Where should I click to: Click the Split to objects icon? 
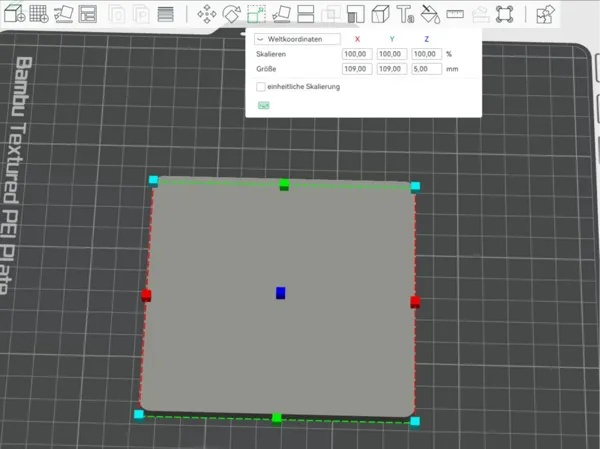116,15
